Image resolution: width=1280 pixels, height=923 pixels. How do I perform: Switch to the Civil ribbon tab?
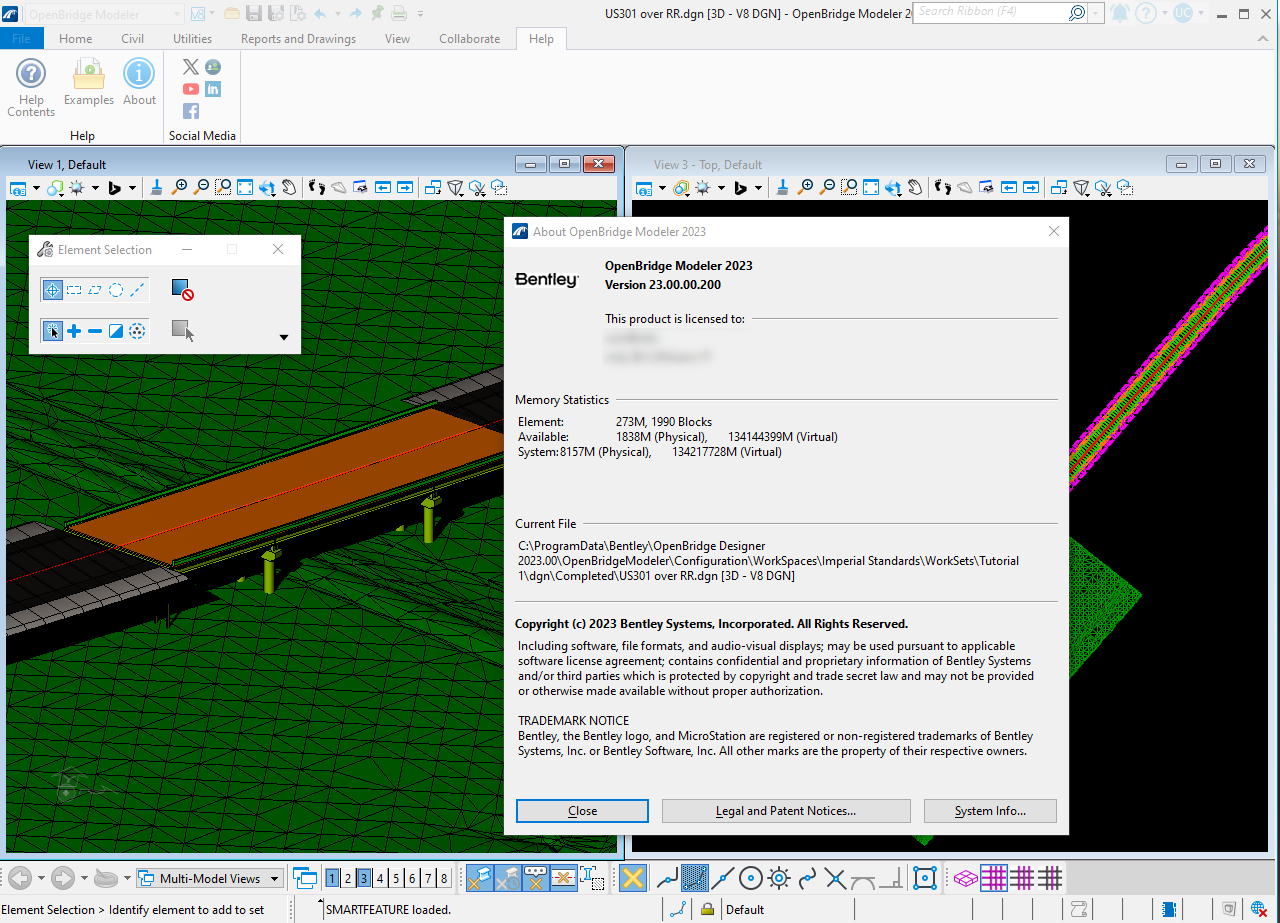tap(133, 39)
